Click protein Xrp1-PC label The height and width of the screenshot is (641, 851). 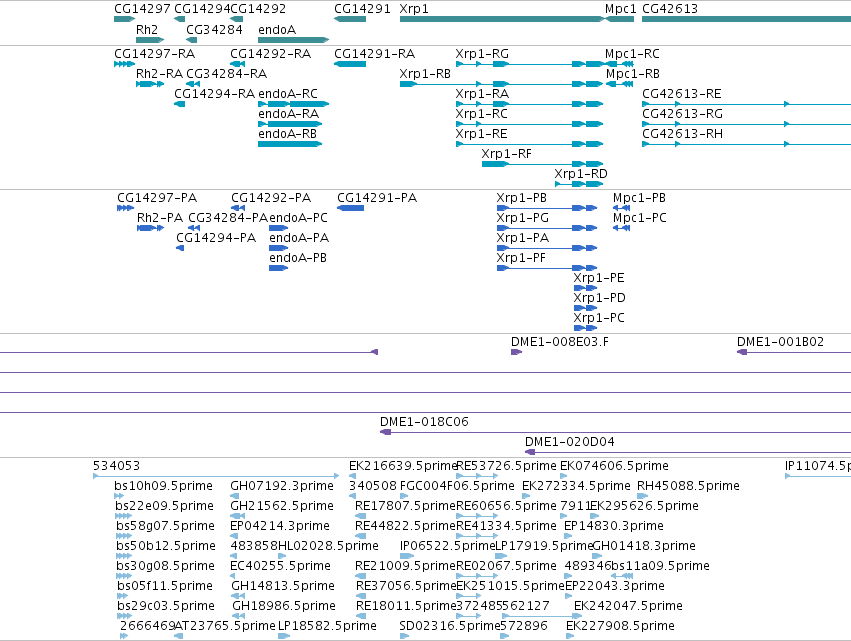pos(599,319)
